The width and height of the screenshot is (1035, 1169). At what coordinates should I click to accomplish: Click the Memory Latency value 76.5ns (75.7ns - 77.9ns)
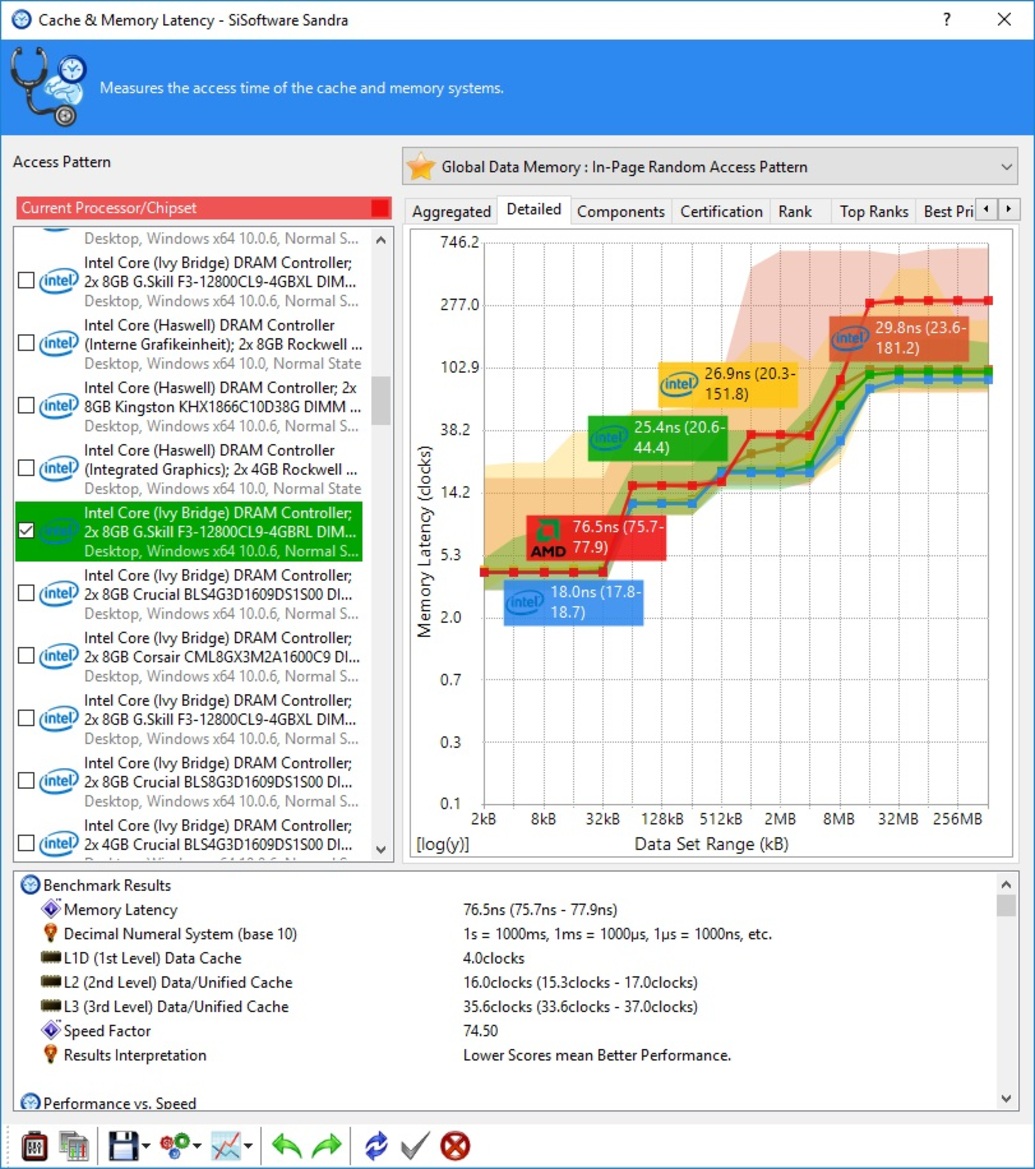click(x=540, y=910)
